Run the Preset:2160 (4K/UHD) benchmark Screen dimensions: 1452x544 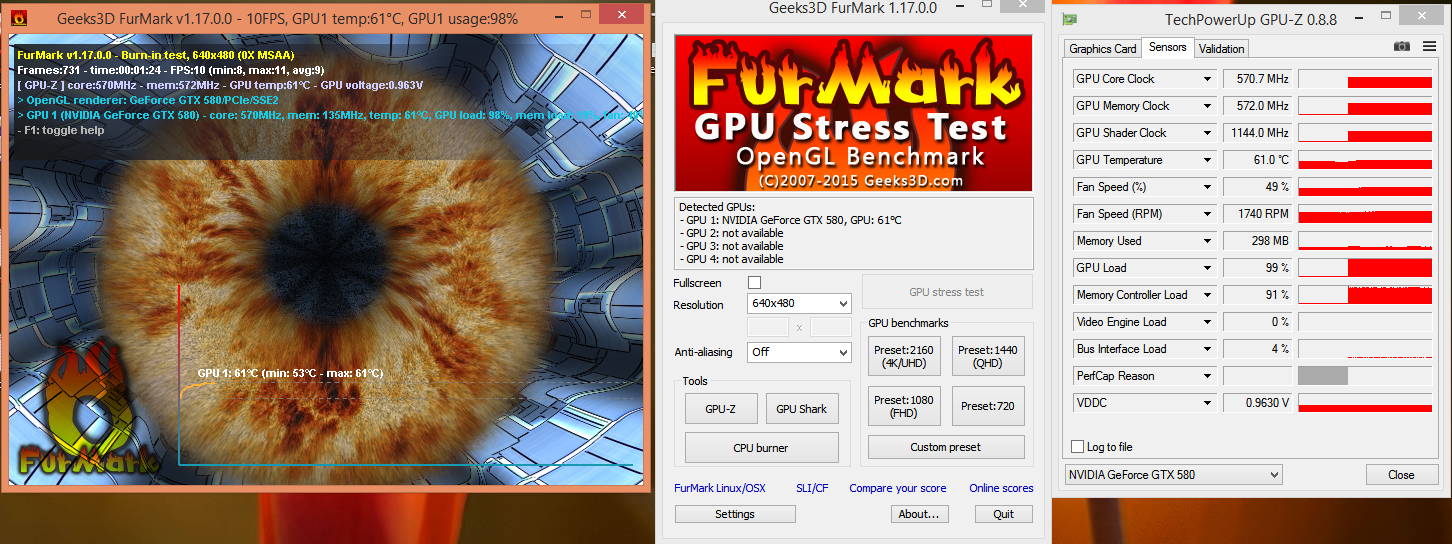(x=903, y=357)
